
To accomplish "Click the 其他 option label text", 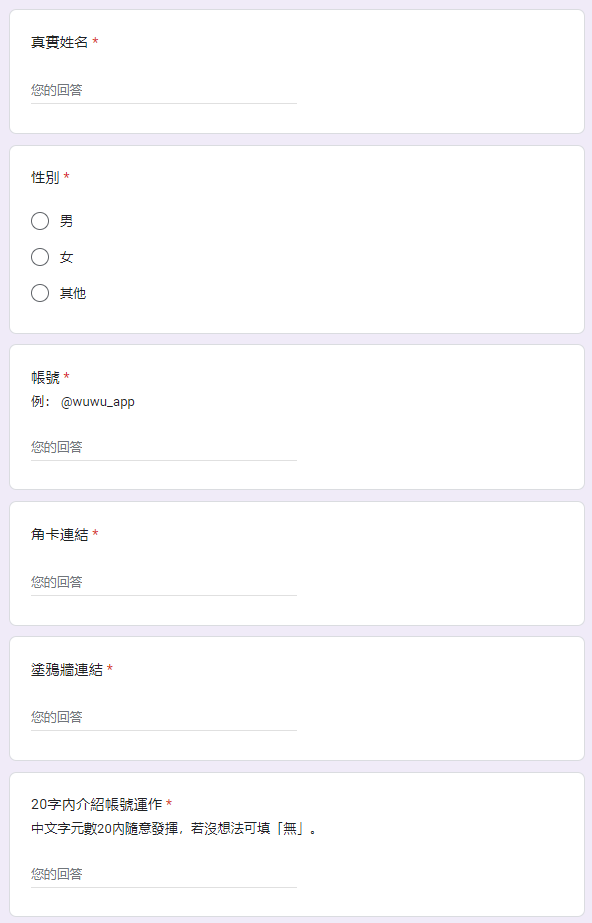I will click(73, 293).
